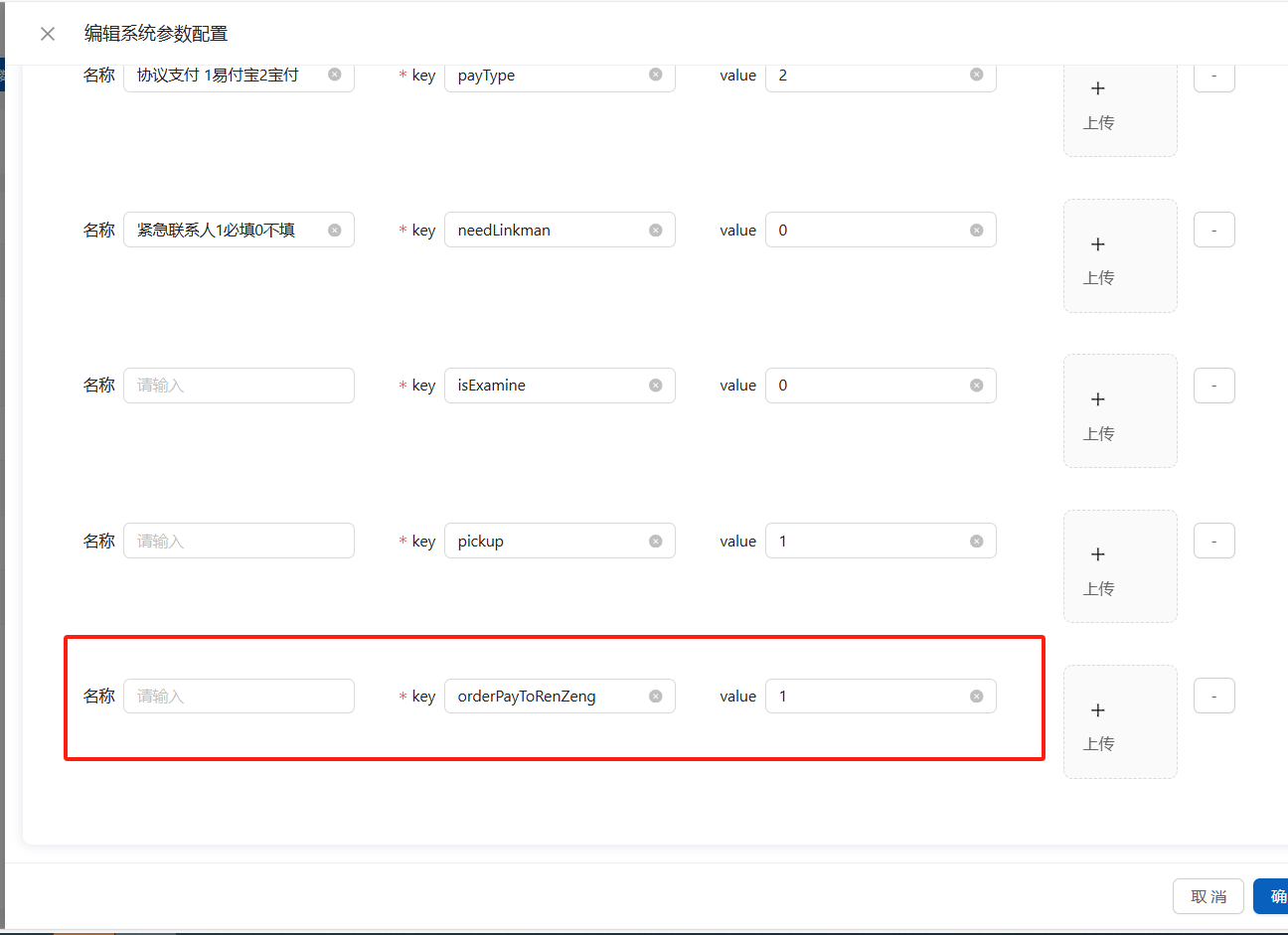The width and height of the screenshot is (1288, 935).
Task: Clear the isExamine key field
Action: tap(656, 386)
